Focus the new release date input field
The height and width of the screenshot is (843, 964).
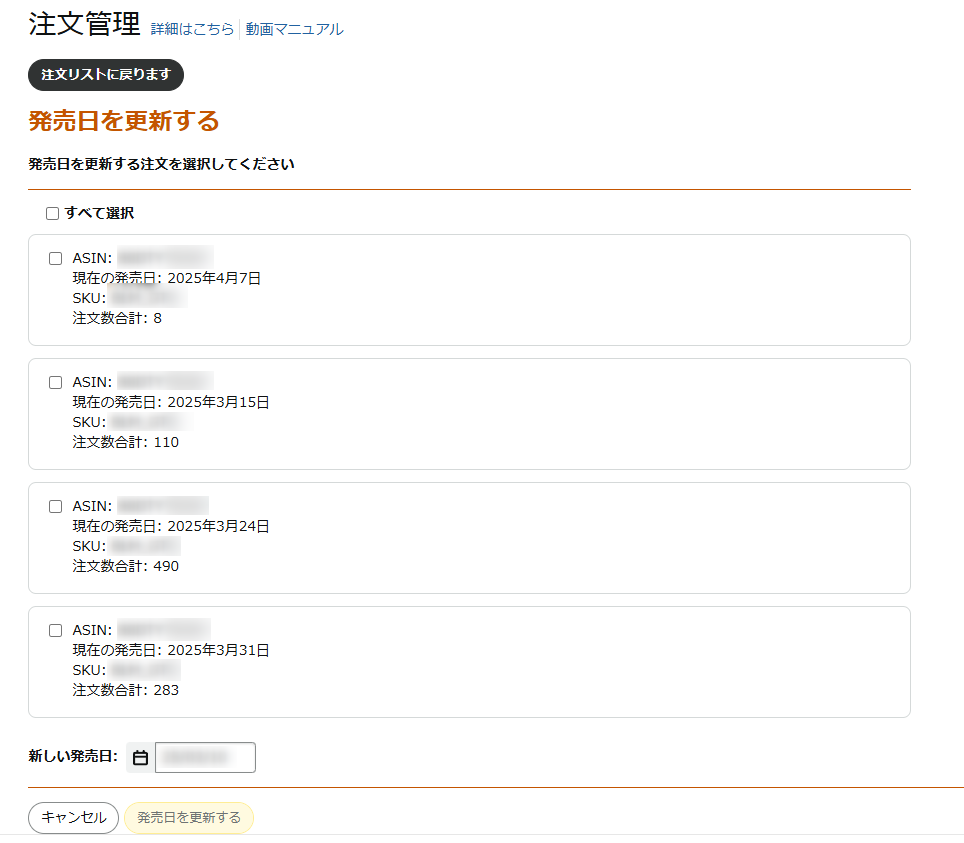coord(205,758)
